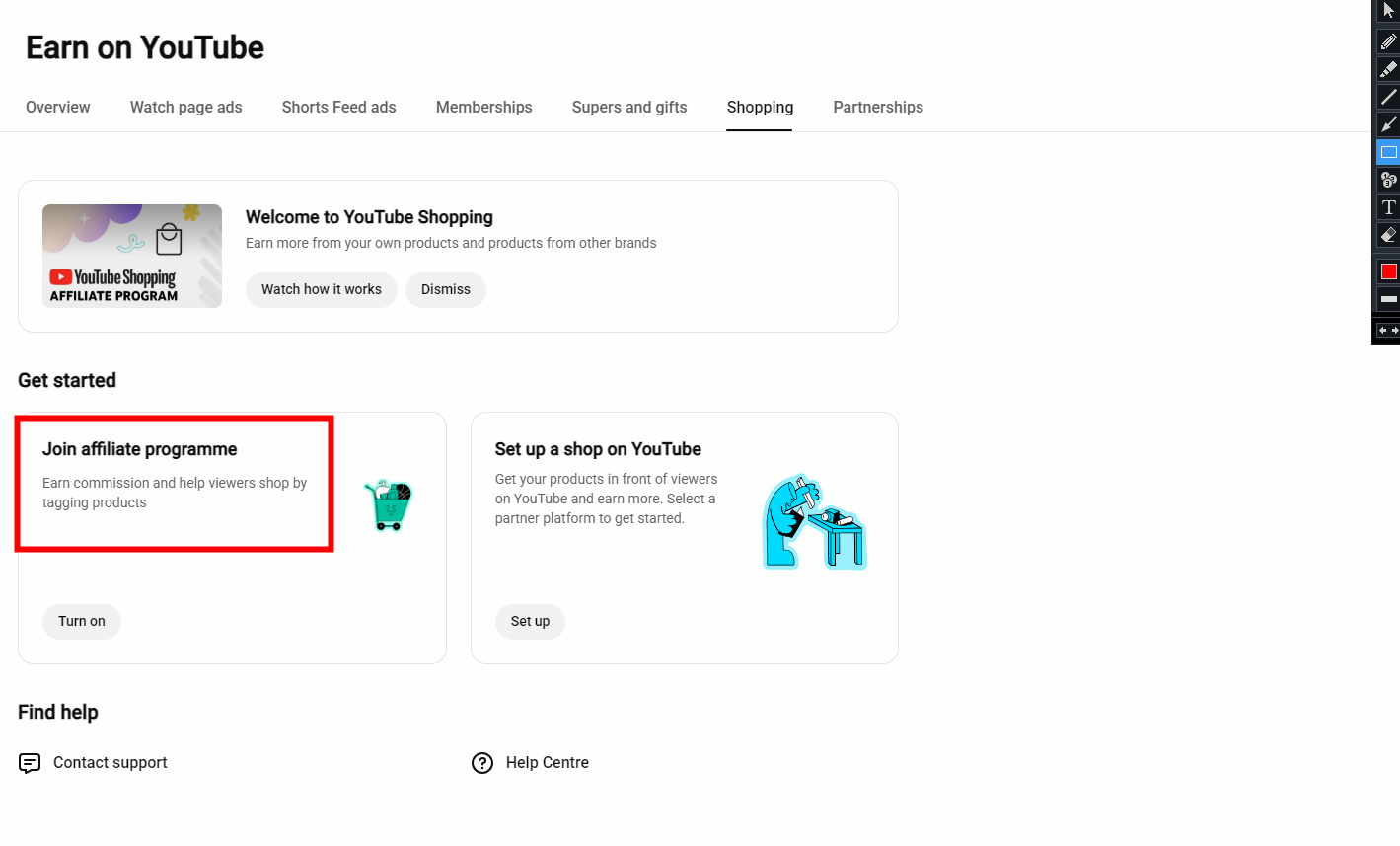This screenshot has height=846, width=1400.
Task: Click the shop setup workbench illustration
Action: click(815, 521)
